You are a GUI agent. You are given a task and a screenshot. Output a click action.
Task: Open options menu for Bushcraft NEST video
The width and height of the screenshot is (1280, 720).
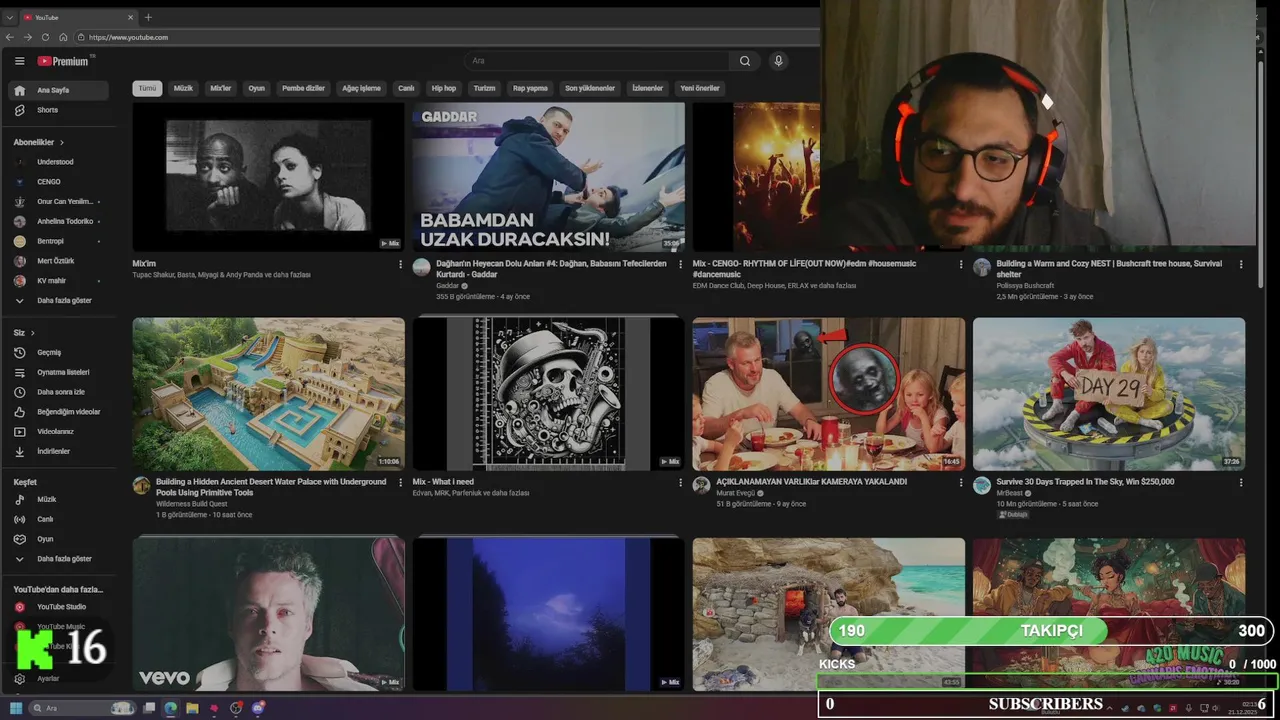click(x=1241, y=265)
